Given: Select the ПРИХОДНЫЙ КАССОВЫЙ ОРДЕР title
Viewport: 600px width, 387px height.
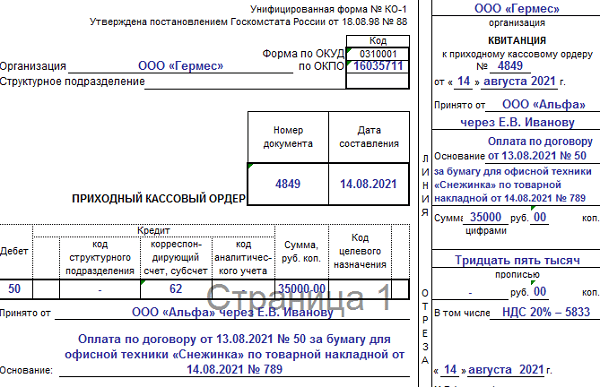Looking at the screenshot, I should (x=159, y=198).
